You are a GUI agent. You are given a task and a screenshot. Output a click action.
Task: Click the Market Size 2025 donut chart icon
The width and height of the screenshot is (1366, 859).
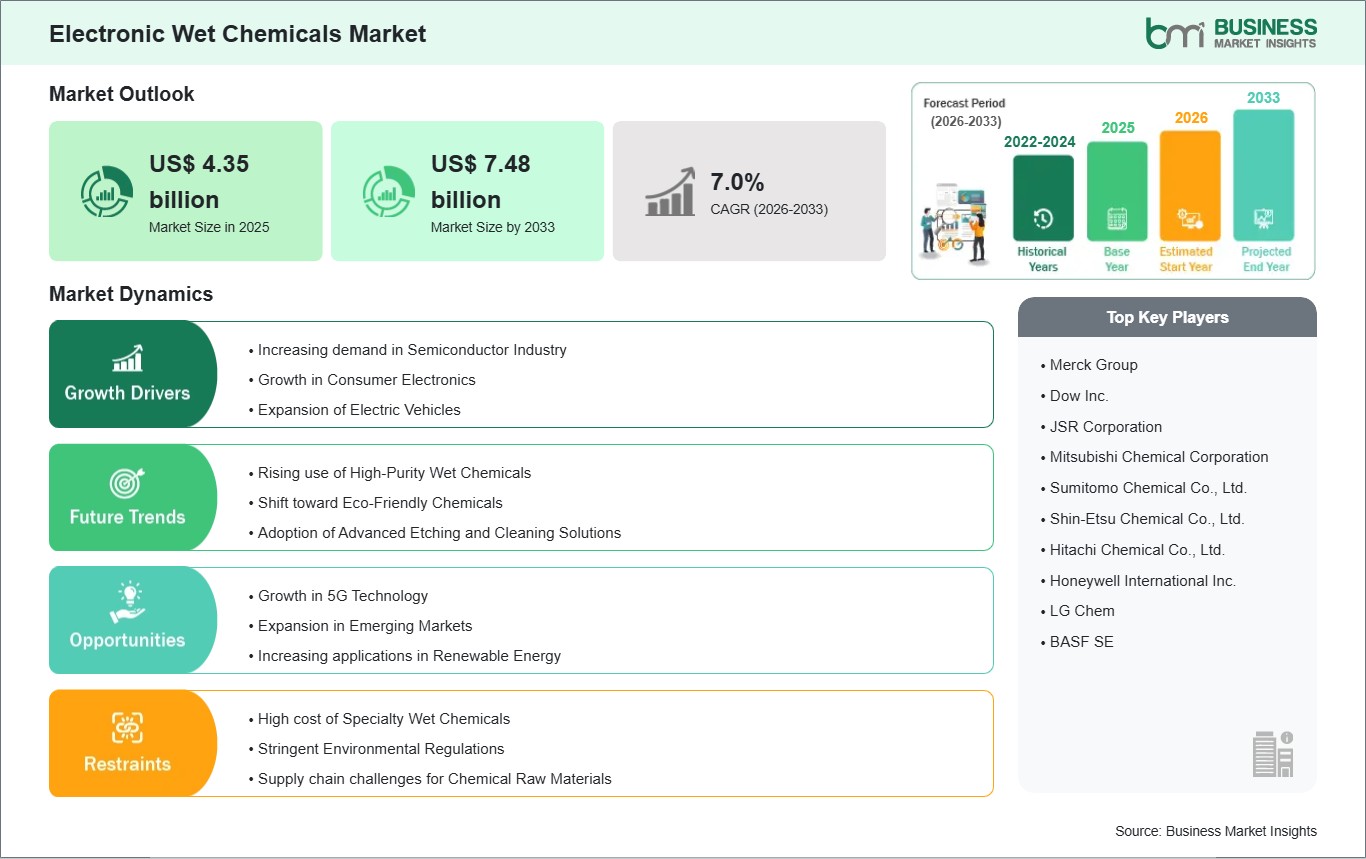click(106, 192)
